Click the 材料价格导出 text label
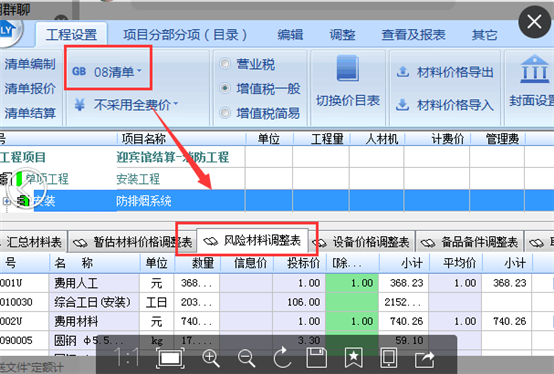This screenshot has height=374, width=554. (x=455, y=72)
